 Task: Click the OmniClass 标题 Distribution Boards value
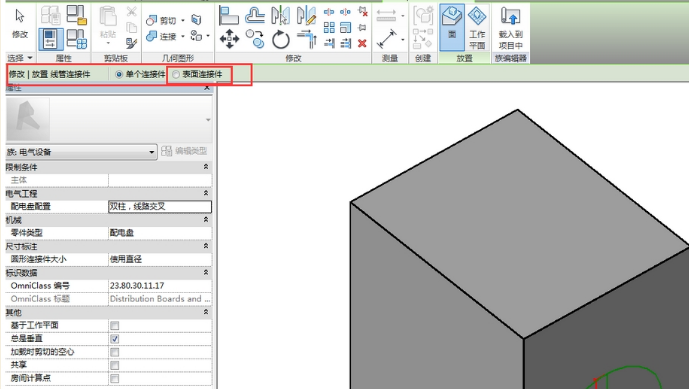click(x=160, y=299)
